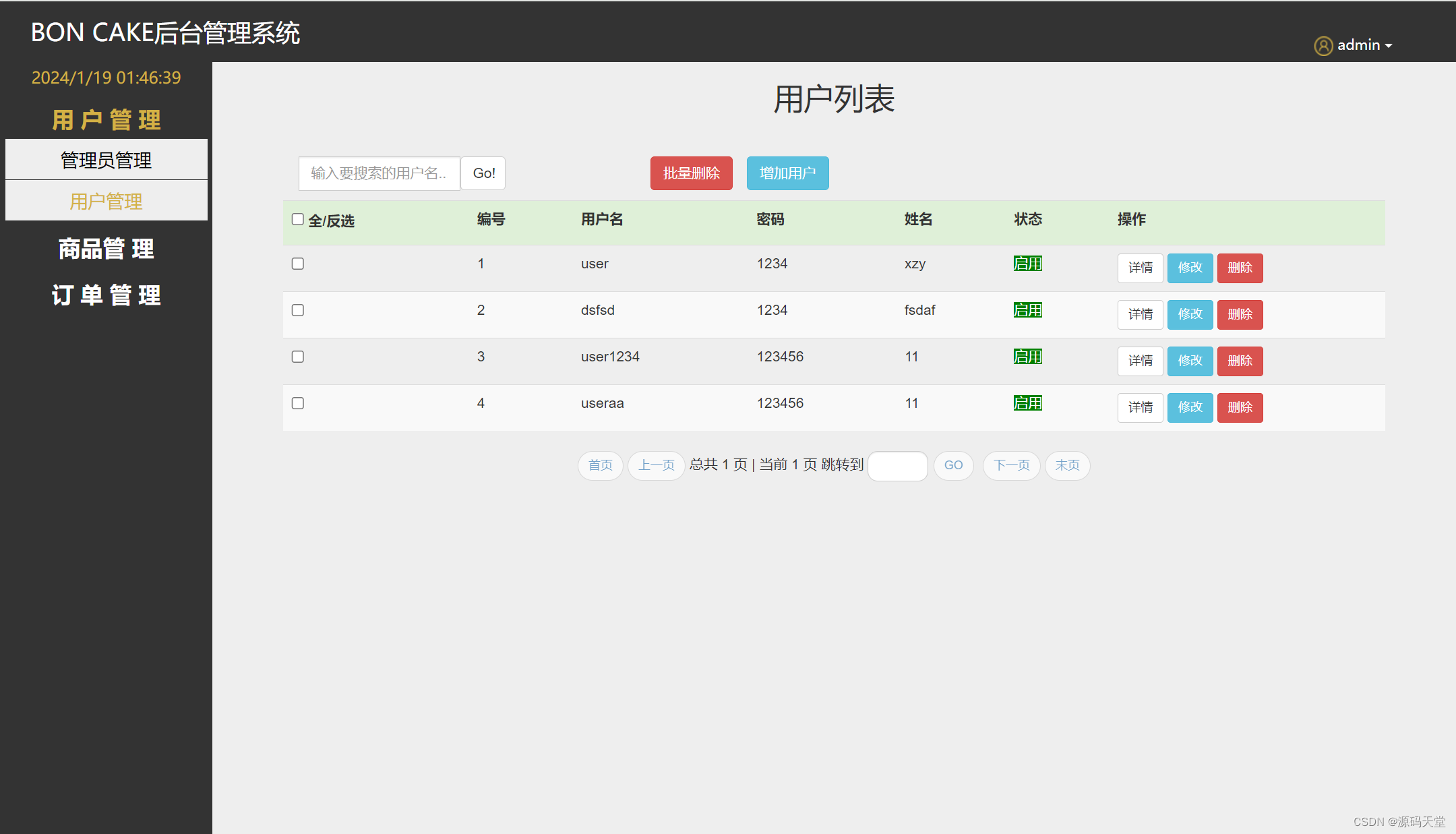Click the 启用 status badge for dsfsd
1456x834 pixels.
1028,310
